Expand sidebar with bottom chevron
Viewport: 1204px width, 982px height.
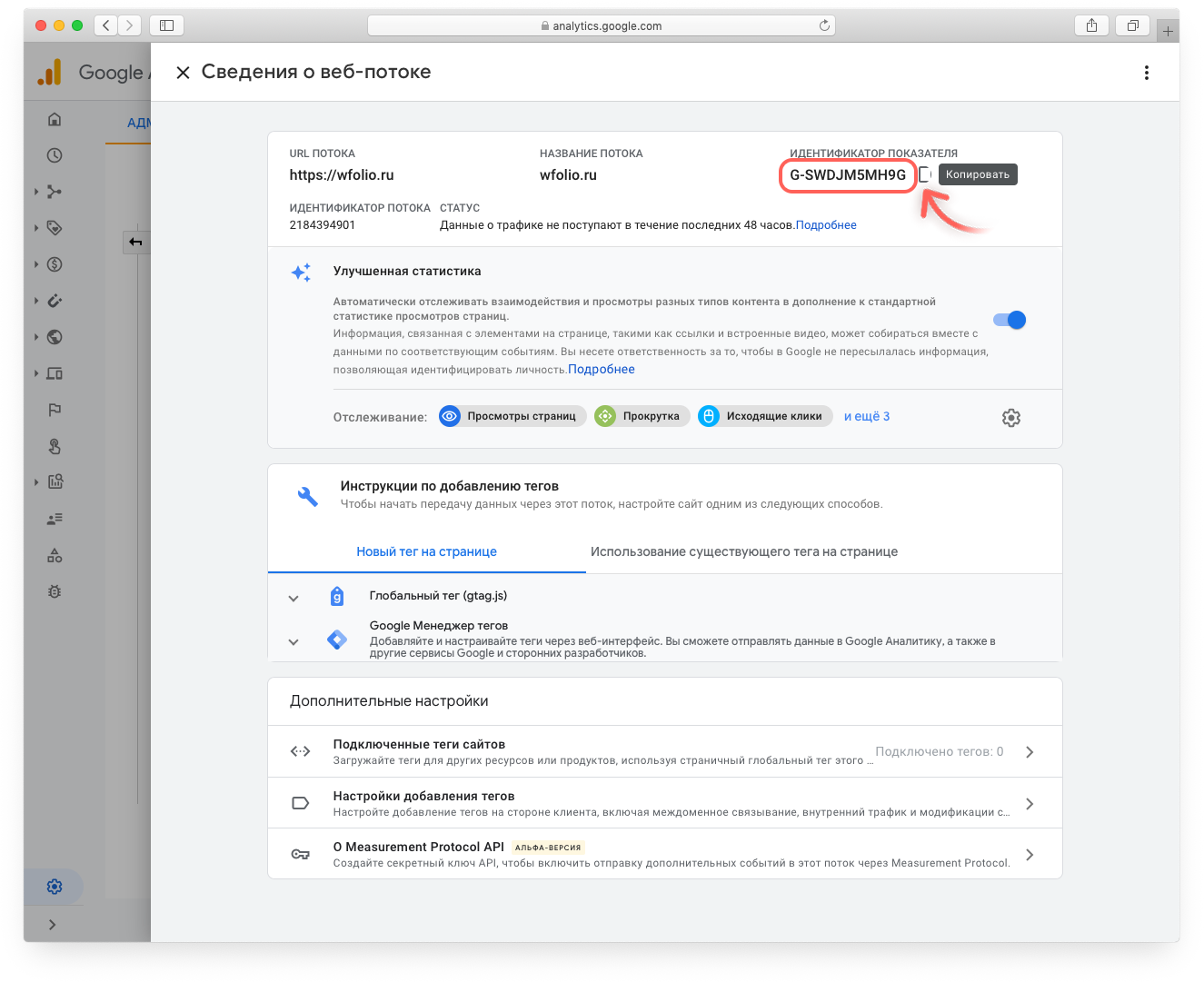[x=53, y=925]
